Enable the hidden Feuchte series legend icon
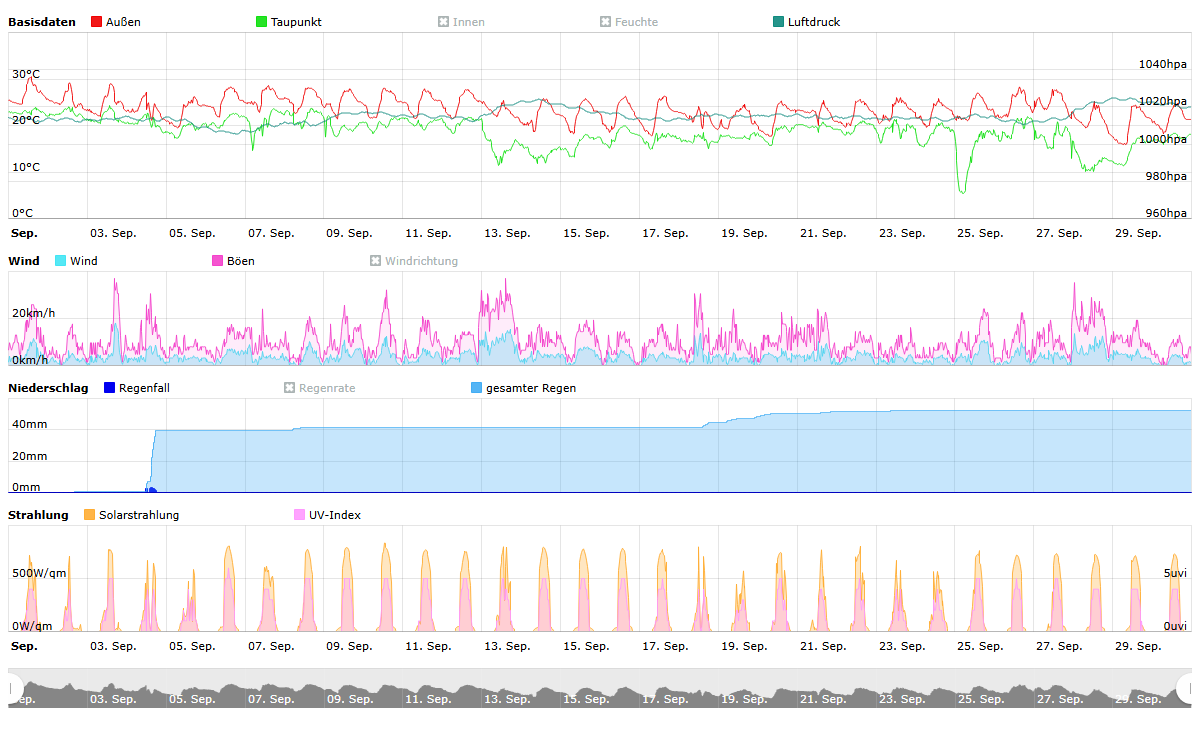 605,22
